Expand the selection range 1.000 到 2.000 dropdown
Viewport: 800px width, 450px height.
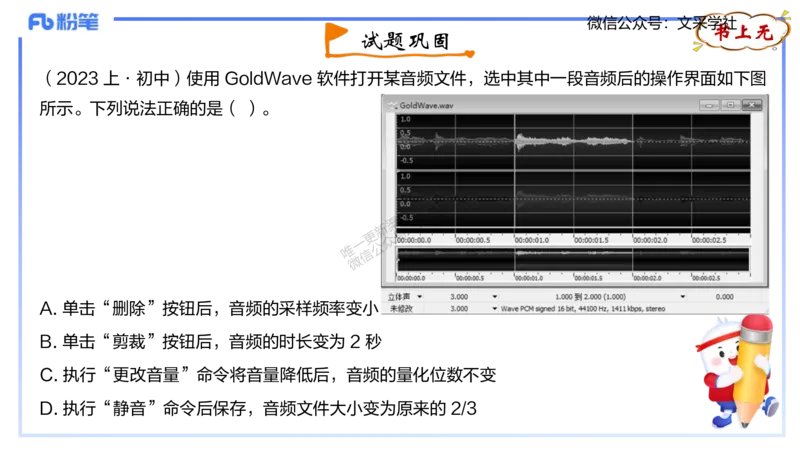tap(683, 297)
